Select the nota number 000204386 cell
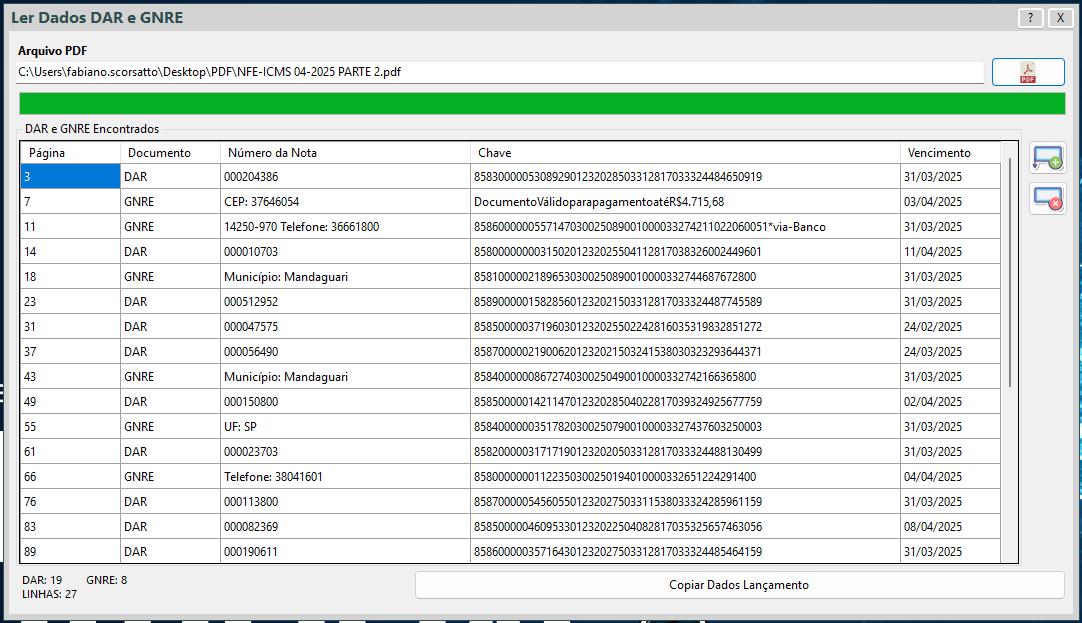Screen dimensions: 1082x623 point(345,177)
